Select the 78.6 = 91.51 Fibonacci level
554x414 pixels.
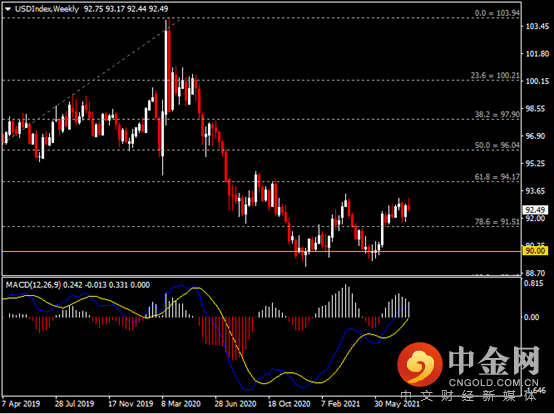point(497,222)
